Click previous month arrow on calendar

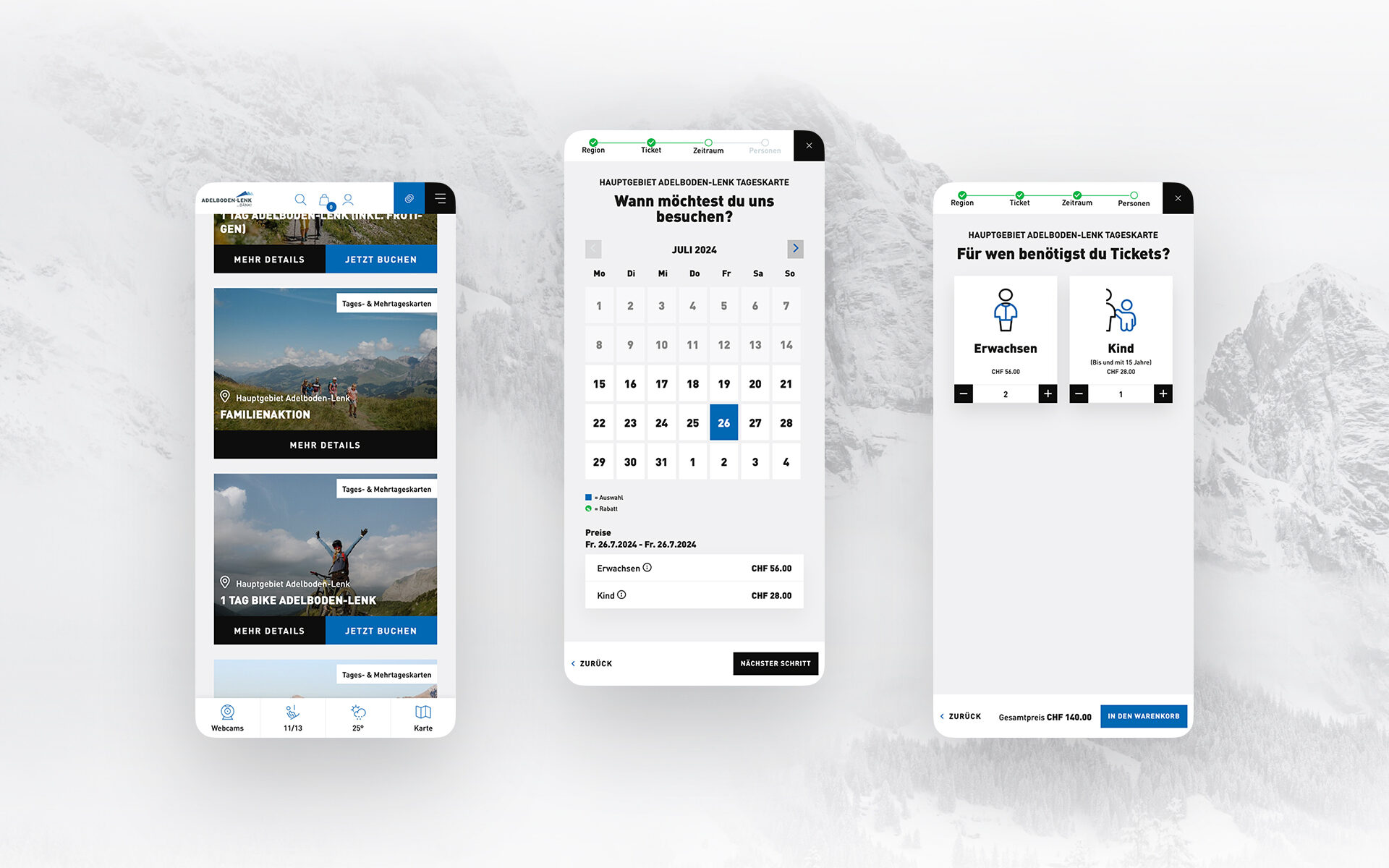(590, 248)
